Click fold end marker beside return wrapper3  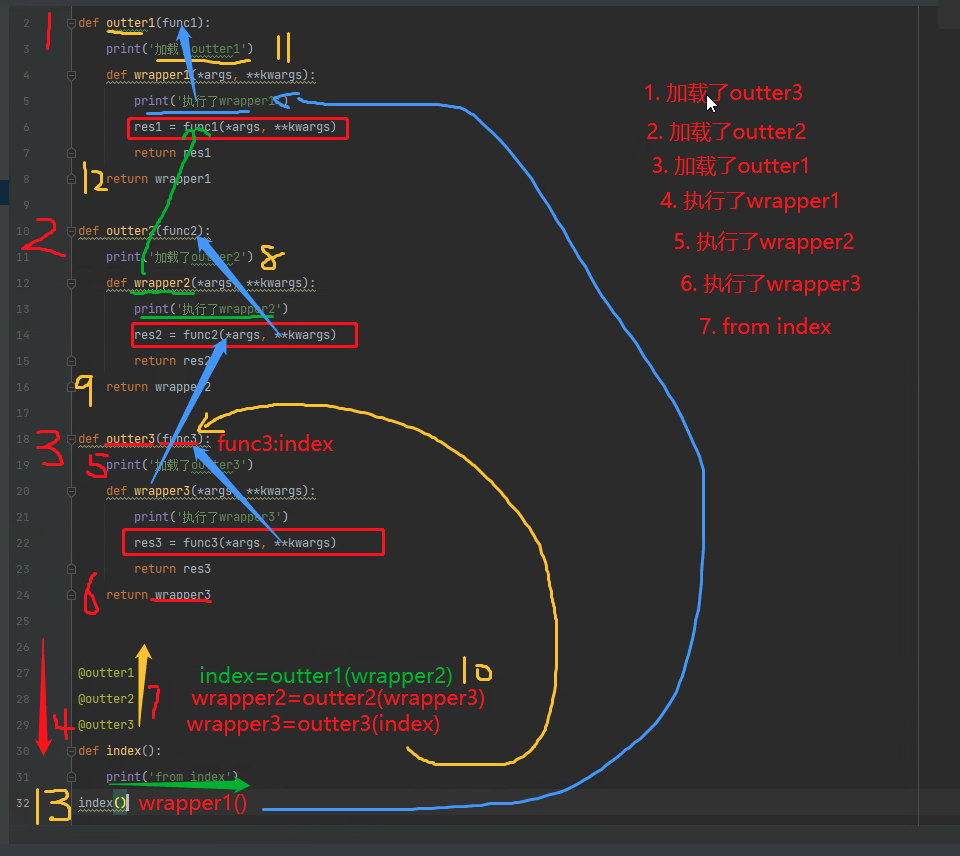(71, 595)
